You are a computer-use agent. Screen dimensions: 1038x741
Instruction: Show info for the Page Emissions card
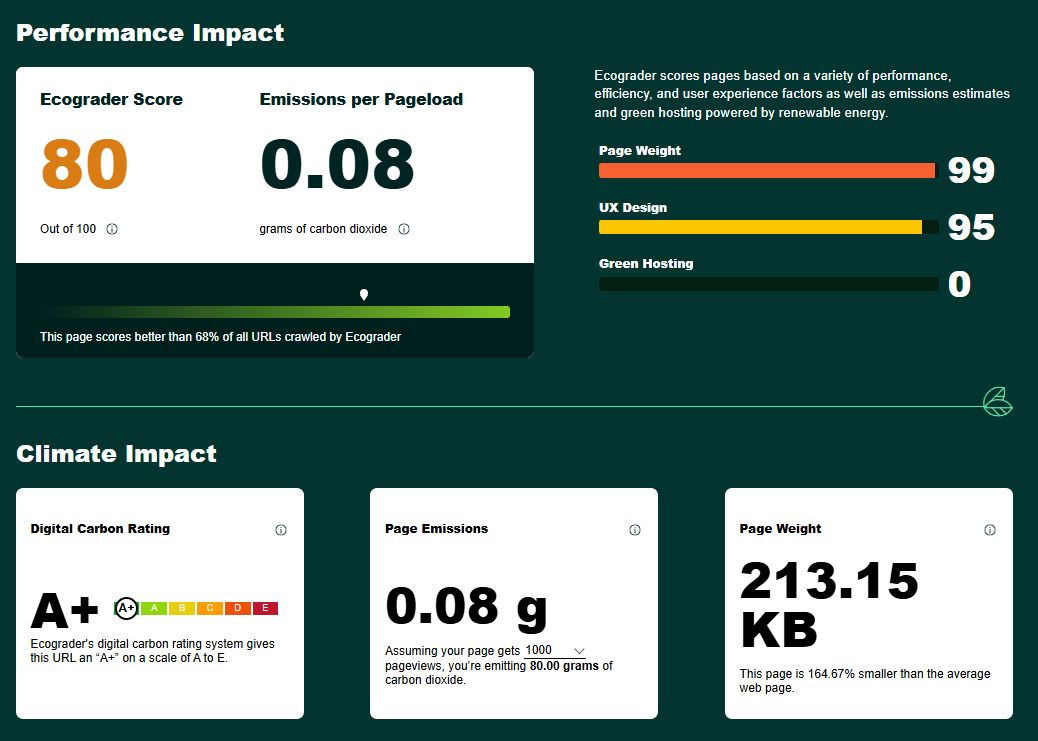(x=635, y=530)
